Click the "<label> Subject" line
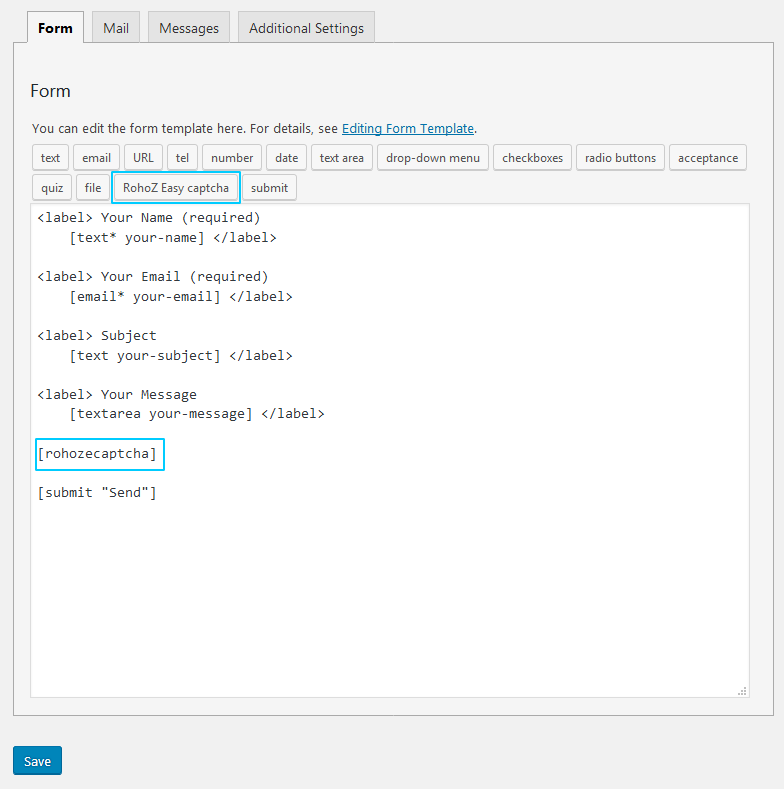The height and width of the screenshot is (789, 784). point(97,336)
